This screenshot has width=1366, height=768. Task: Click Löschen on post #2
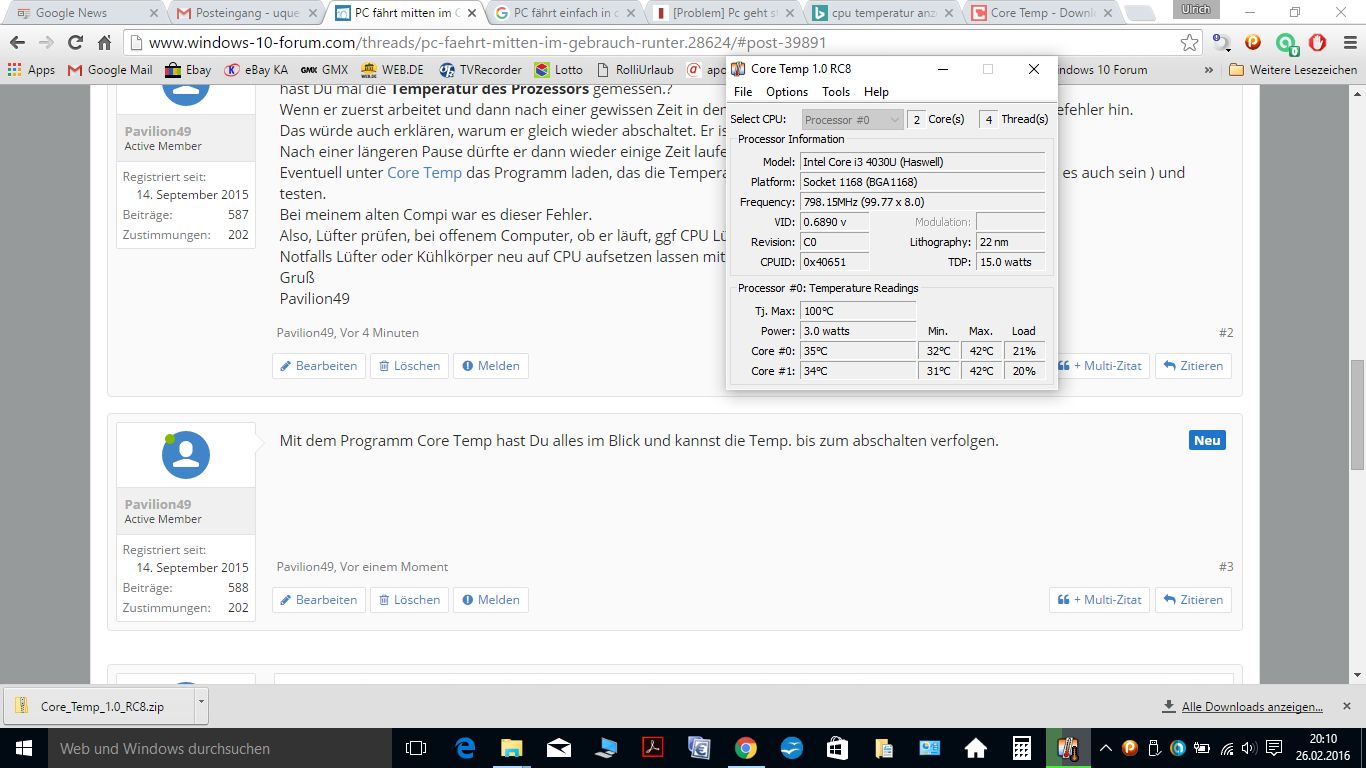pos(409,366)
